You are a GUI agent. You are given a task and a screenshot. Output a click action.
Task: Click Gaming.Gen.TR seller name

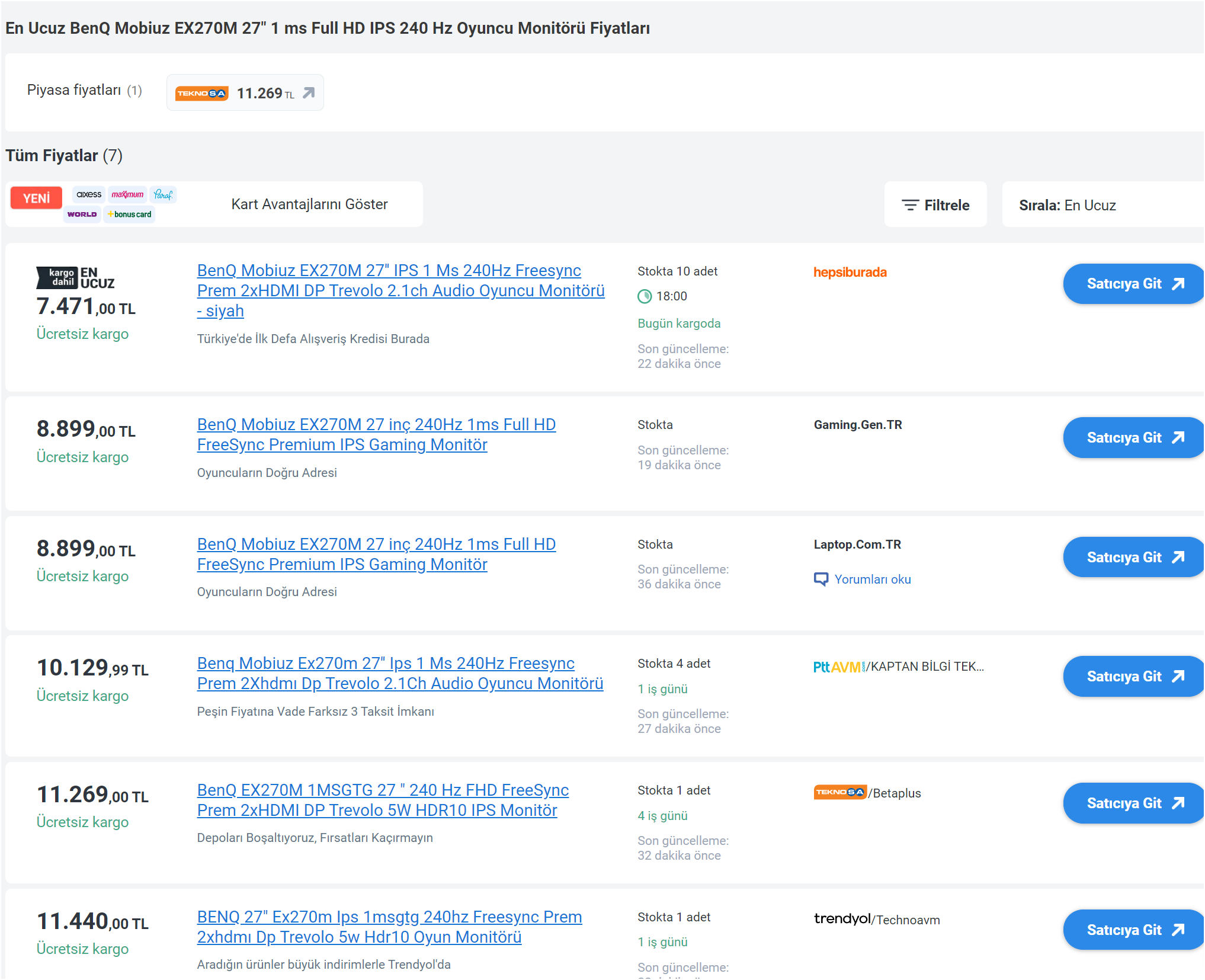point(858,425)
